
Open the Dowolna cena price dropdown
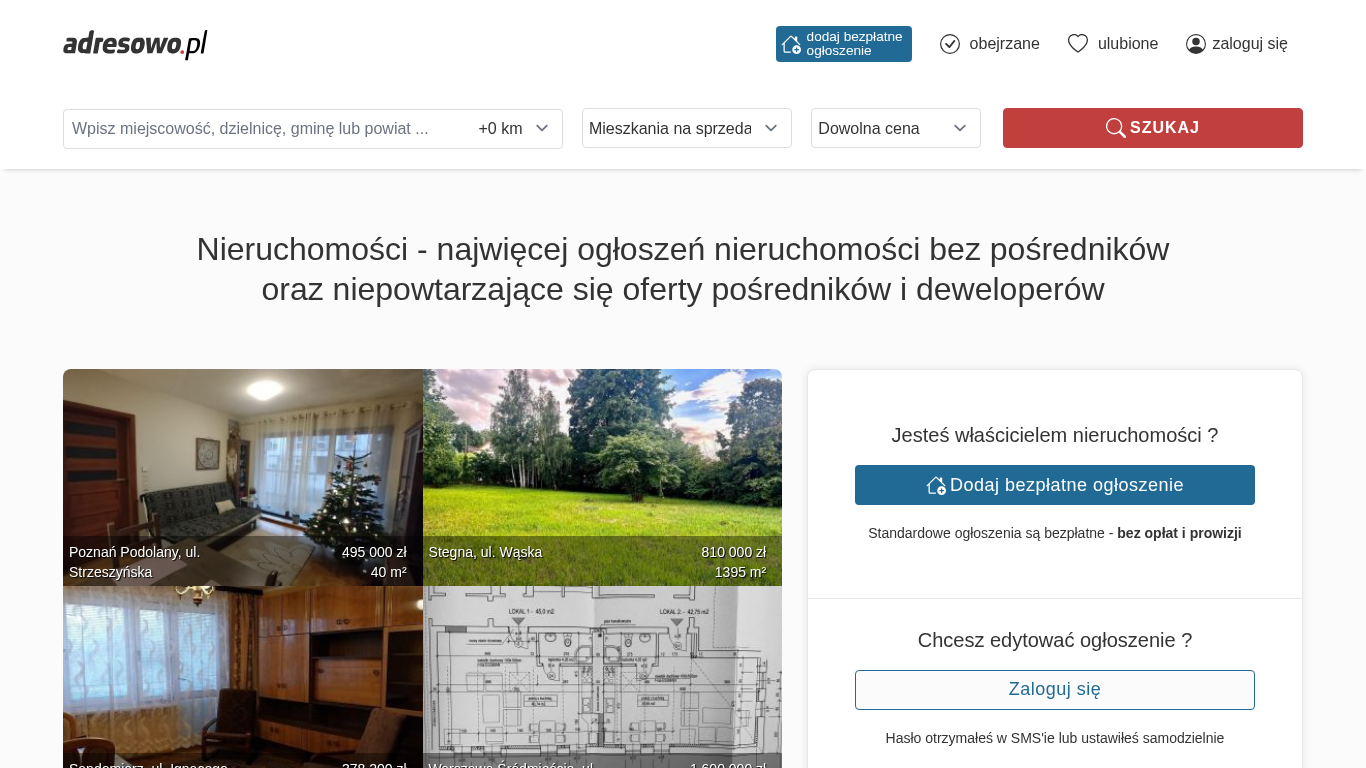895,128
